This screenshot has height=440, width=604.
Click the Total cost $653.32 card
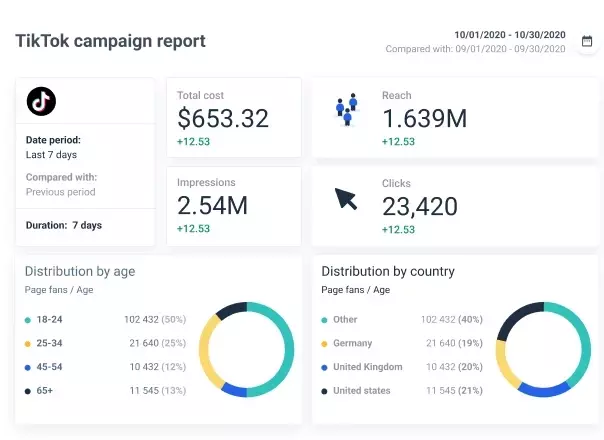[233, 118]
